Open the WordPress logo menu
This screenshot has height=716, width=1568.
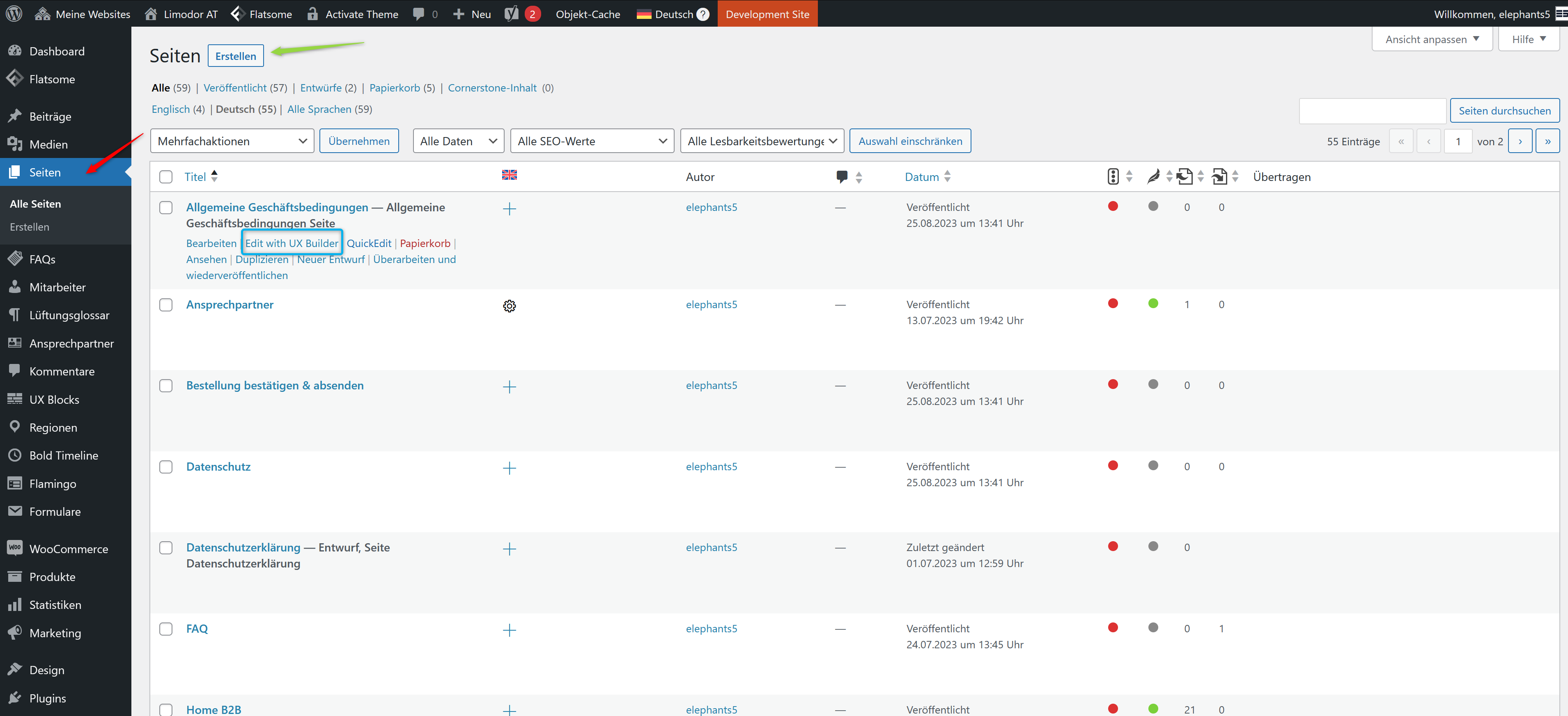(14, 14)
